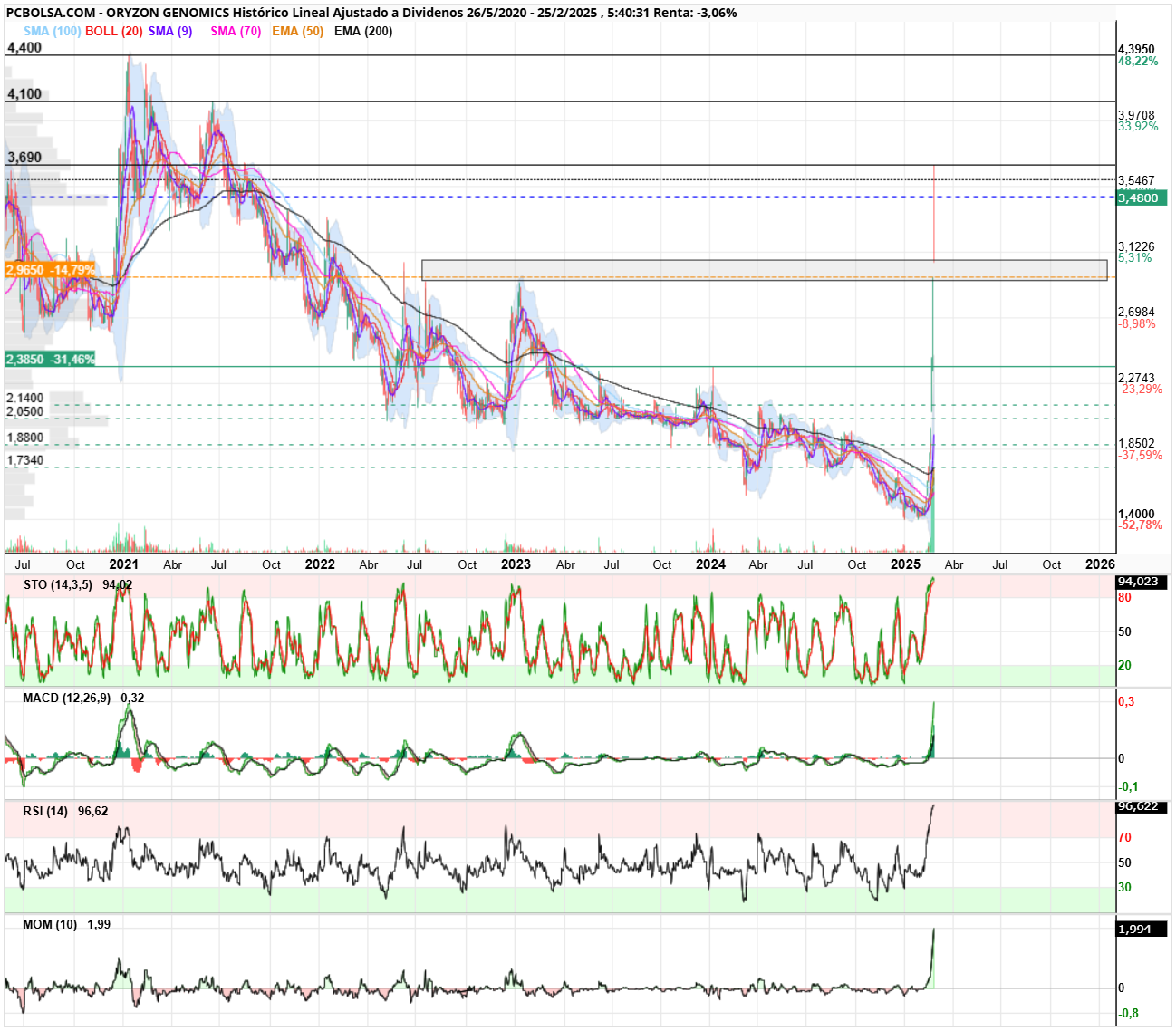Select the 0,3 MACD scale value
Screen dimensions: 1176x1031
(x=1126, y=701)
